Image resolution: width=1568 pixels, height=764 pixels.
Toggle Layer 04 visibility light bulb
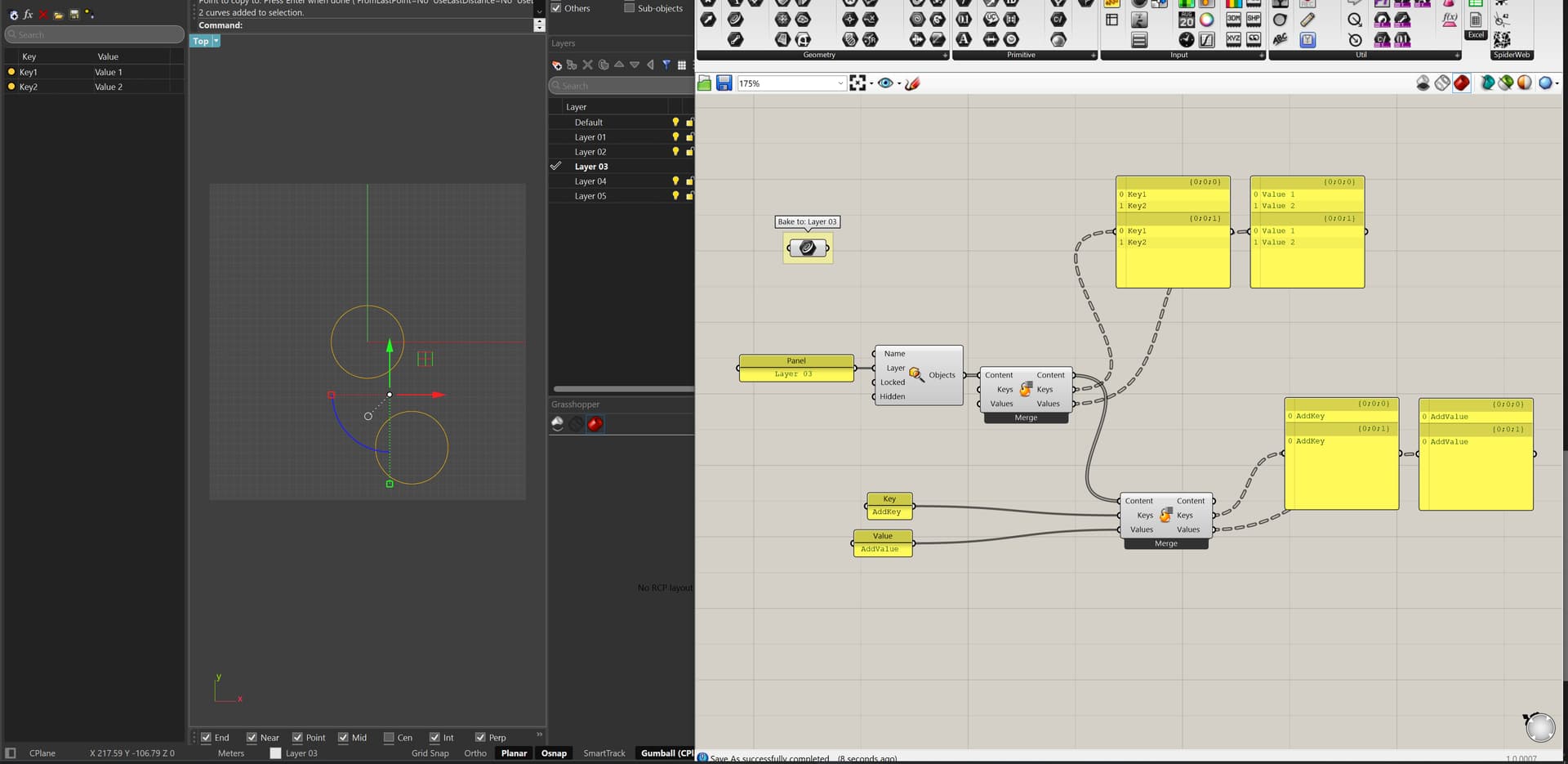(675, 181)
